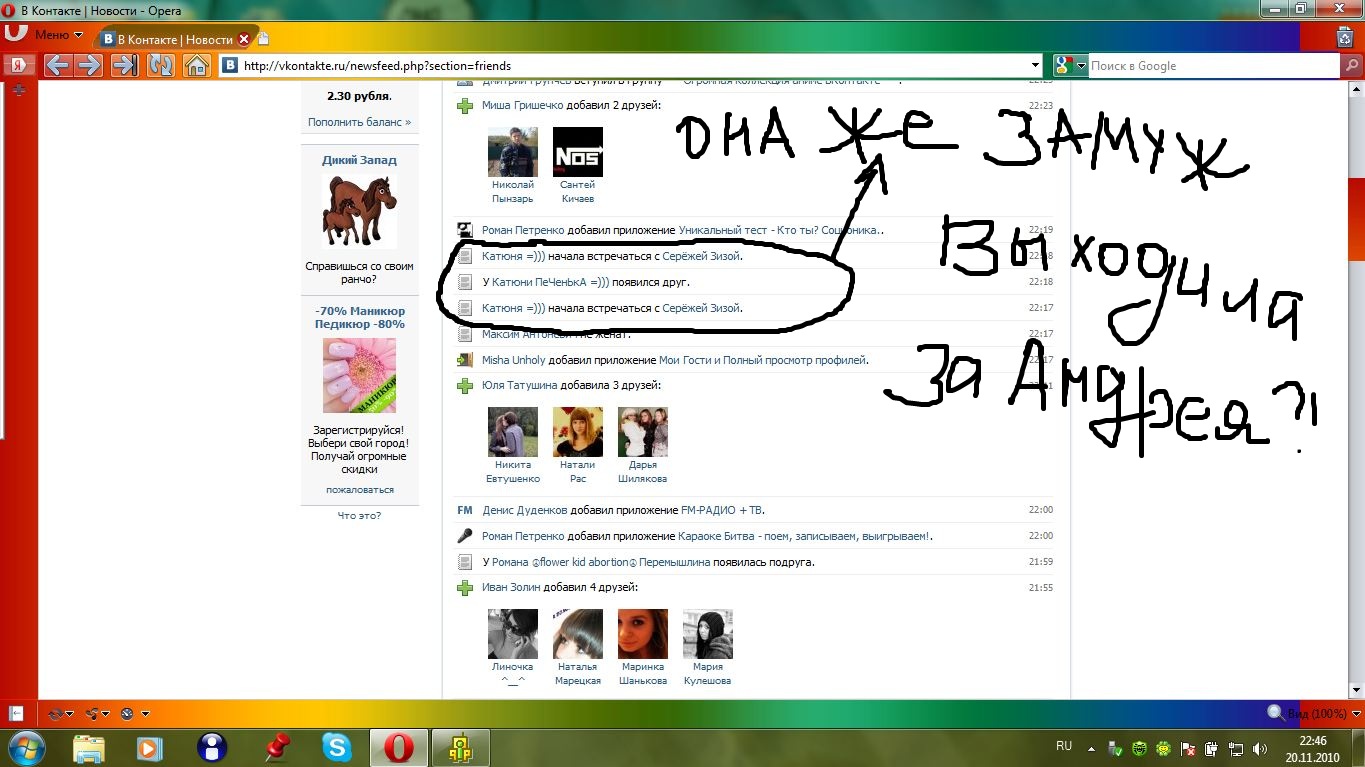Viewport: 1365px width, 767px height.
Task: Open Мои Гости и Полный просмотр профилей link
Action: coord(763,360)
